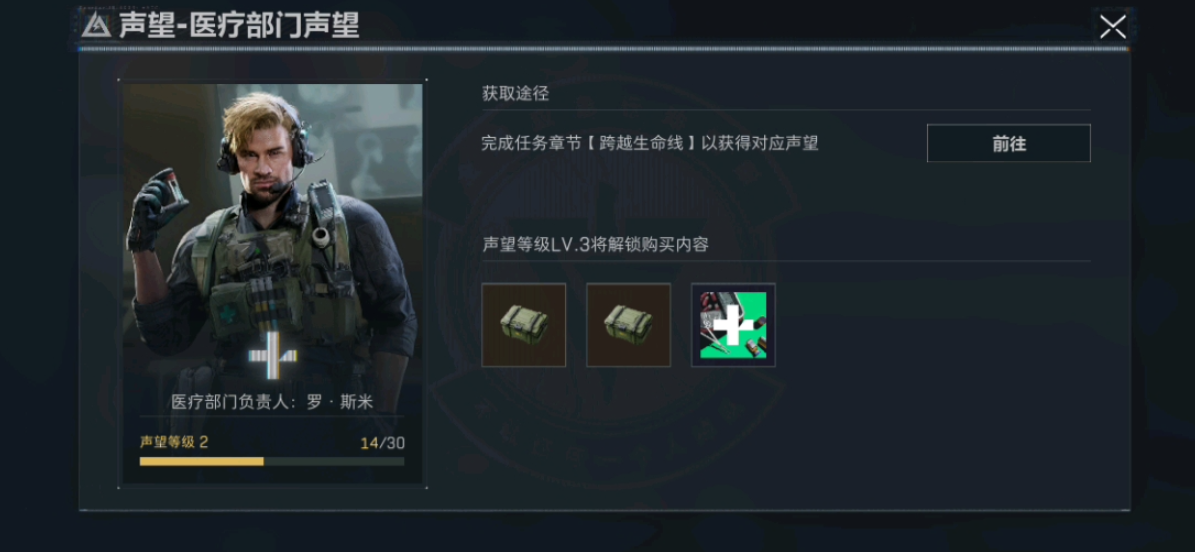Click the triangle logo beside the title
The image size is (1195, 552).
click(x=95, y=25)
